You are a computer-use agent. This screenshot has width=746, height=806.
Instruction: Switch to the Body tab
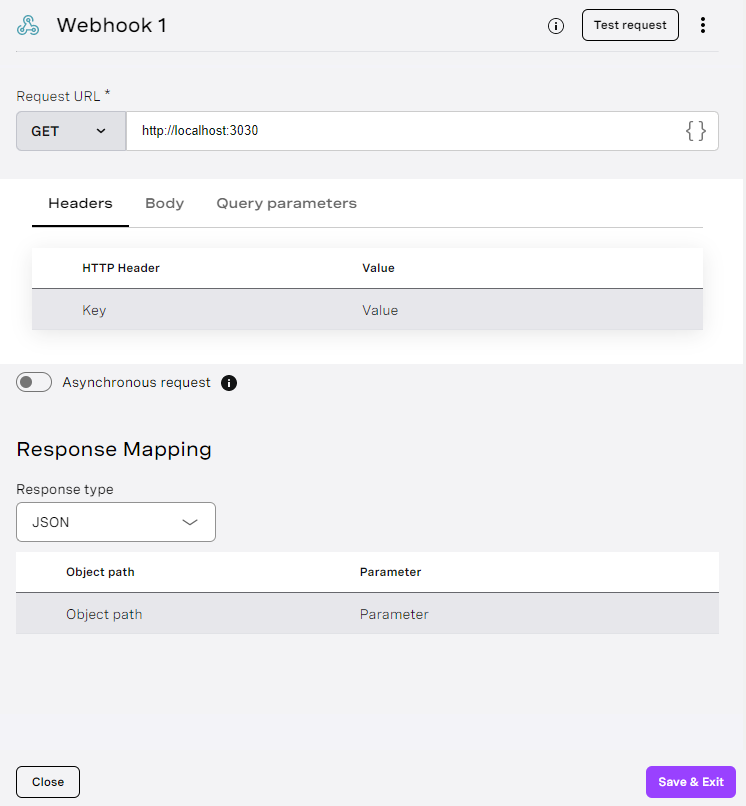click(165, 204)
